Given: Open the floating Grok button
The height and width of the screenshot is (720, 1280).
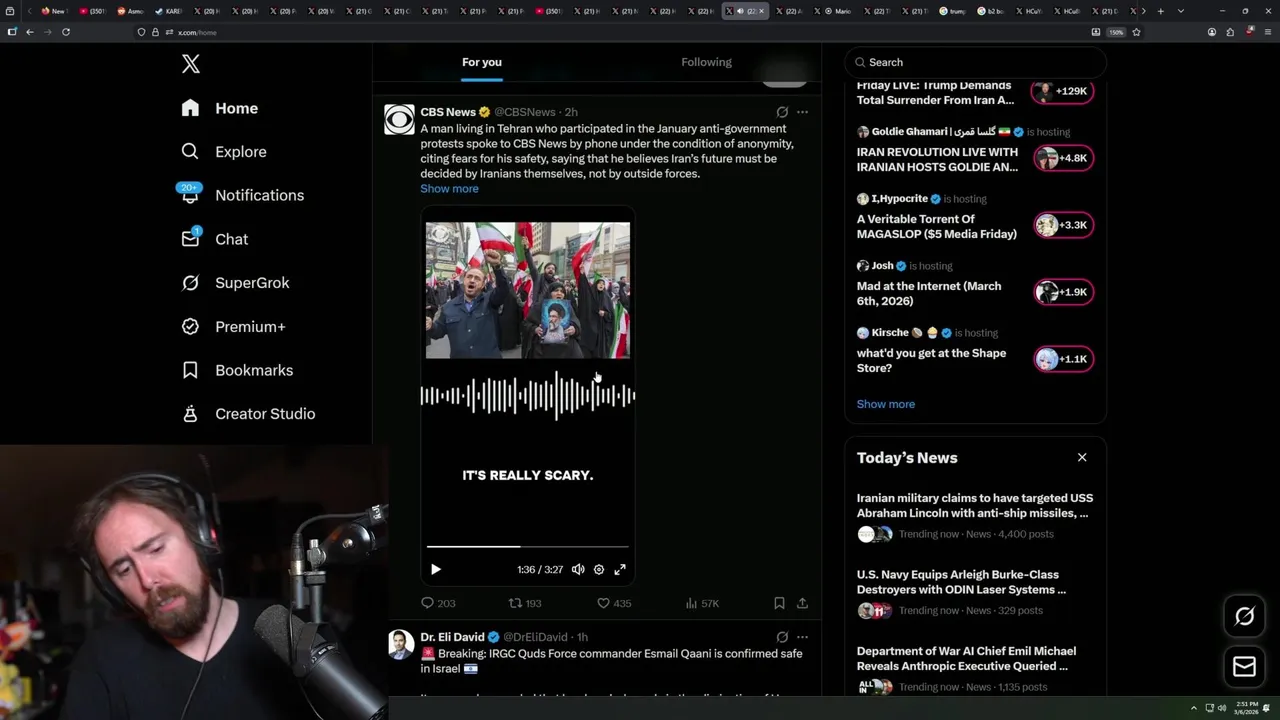Looking at the screenshot, I should (1244, 616).
